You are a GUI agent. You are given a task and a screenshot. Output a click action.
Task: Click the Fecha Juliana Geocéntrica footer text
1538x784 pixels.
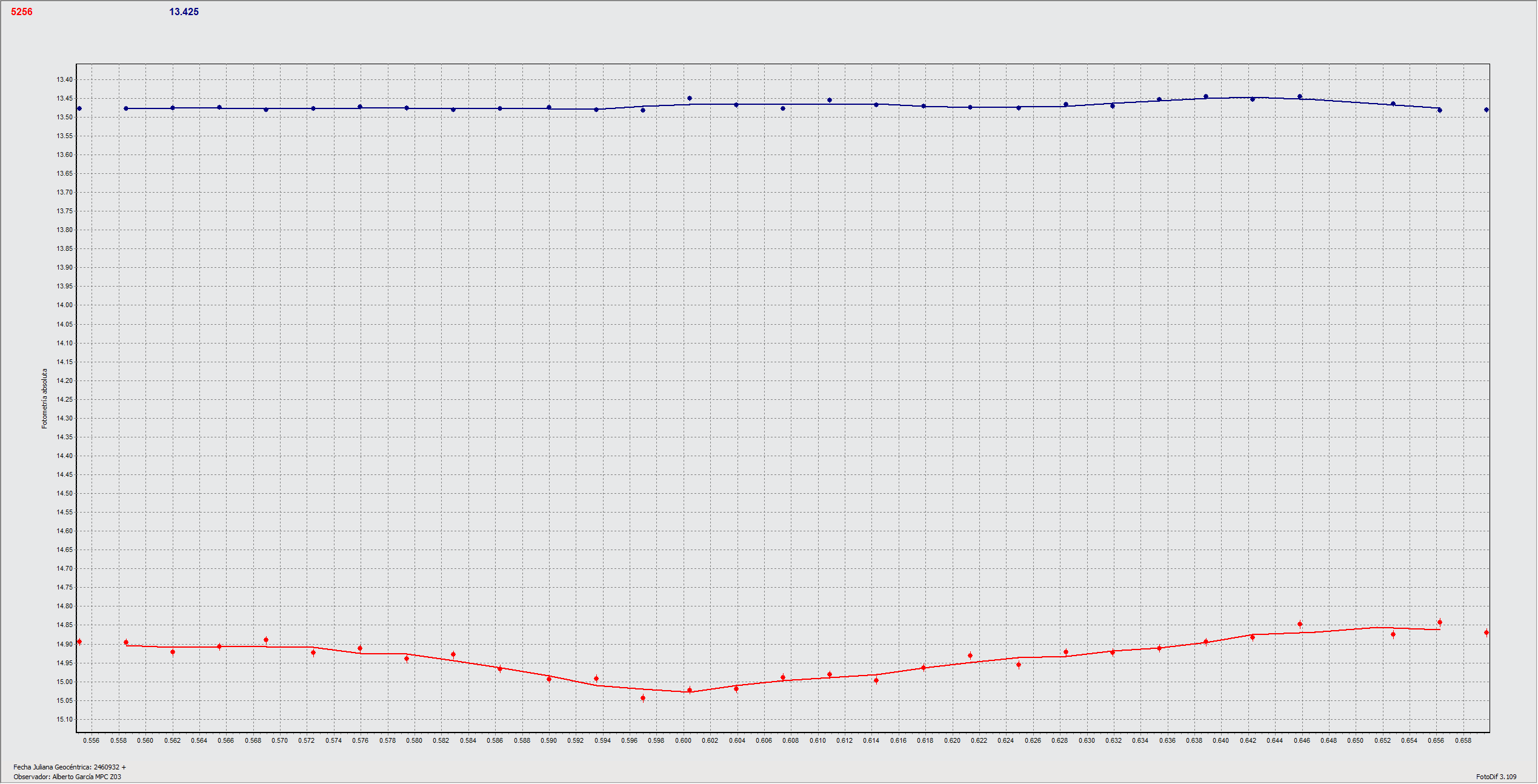tap(70, 767)
